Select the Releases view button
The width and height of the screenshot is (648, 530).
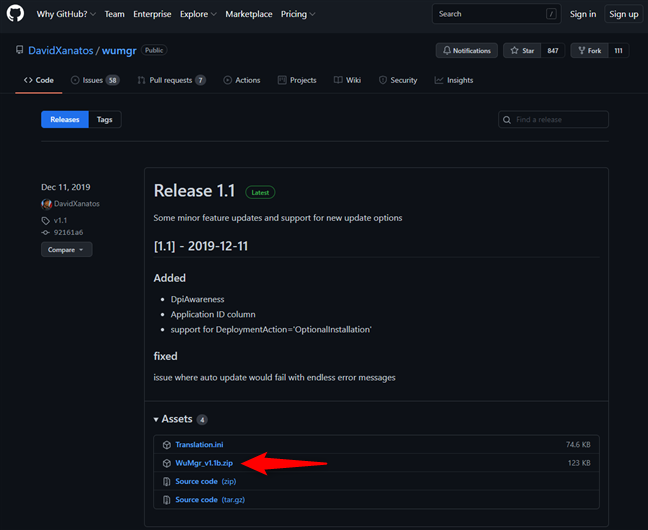click(x=65, y=119)
